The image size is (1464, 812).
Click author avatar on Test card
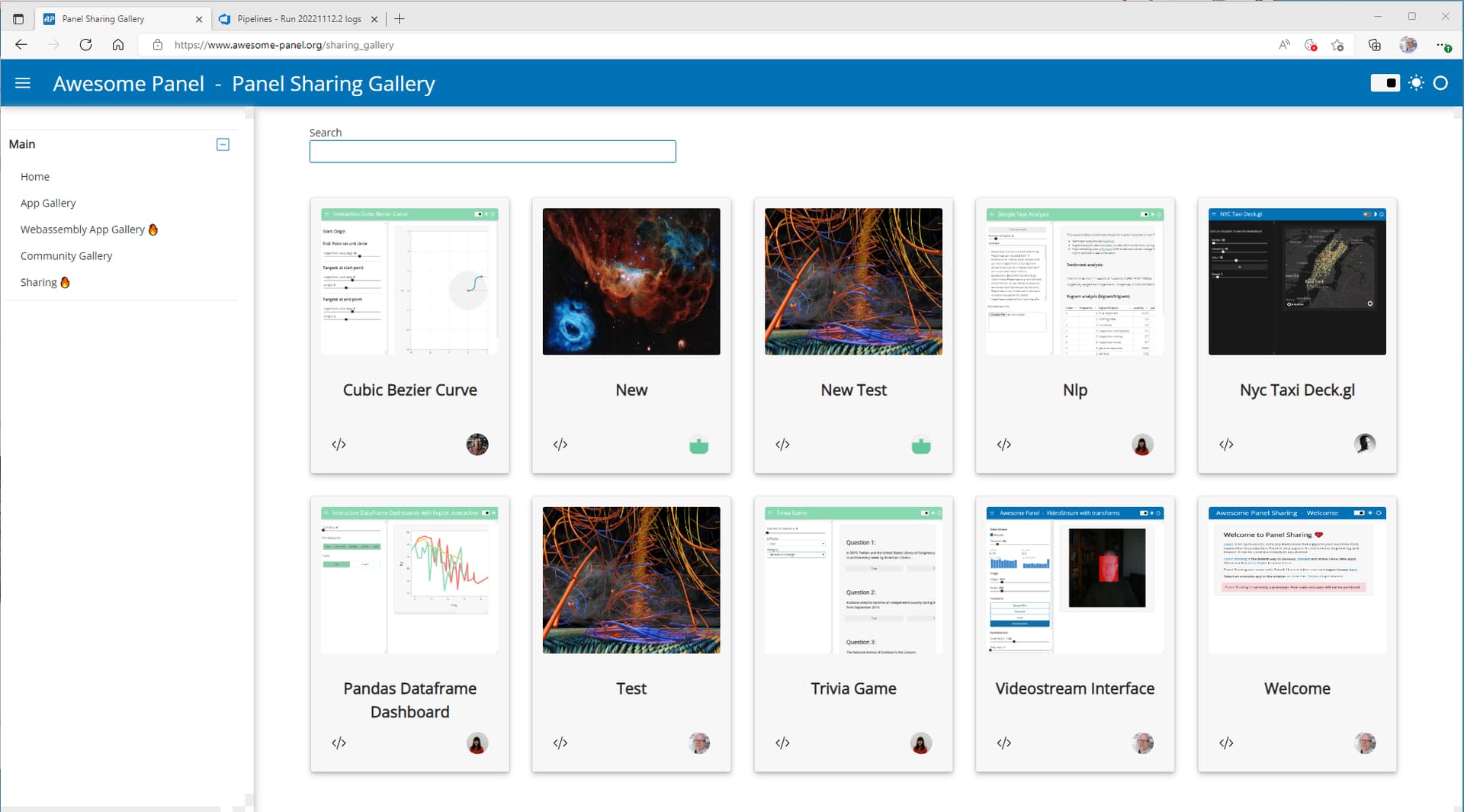click(699, 743)
